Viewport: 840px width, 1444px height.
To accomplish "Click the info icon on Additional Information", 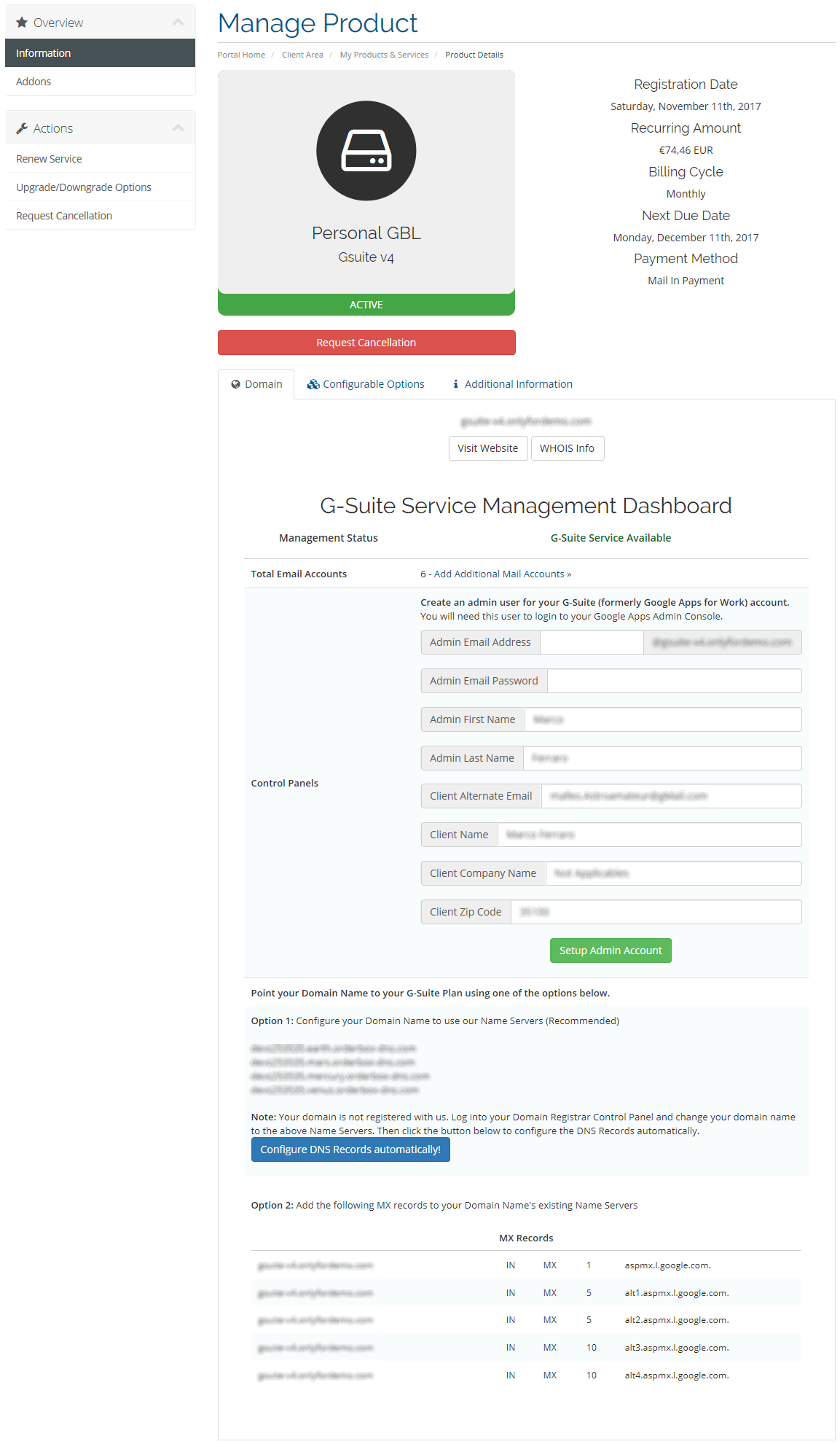I will (456, 384).
